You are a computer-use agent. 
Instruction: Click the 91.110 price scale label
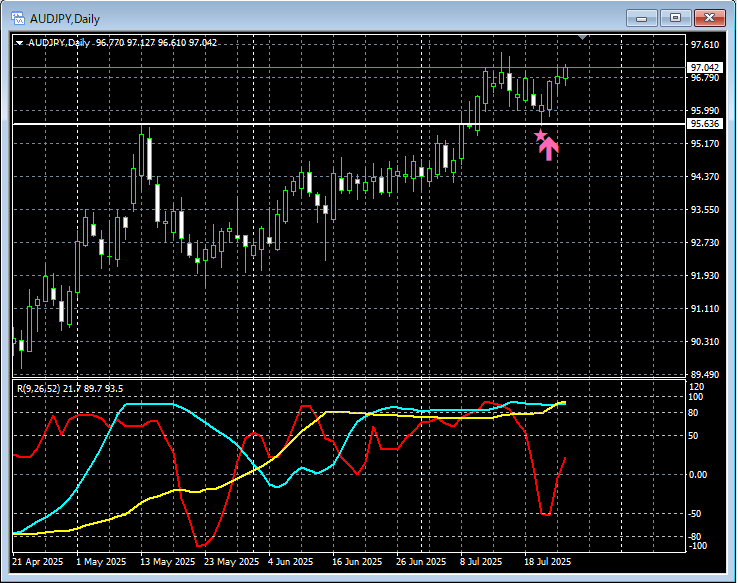[705, 309]
